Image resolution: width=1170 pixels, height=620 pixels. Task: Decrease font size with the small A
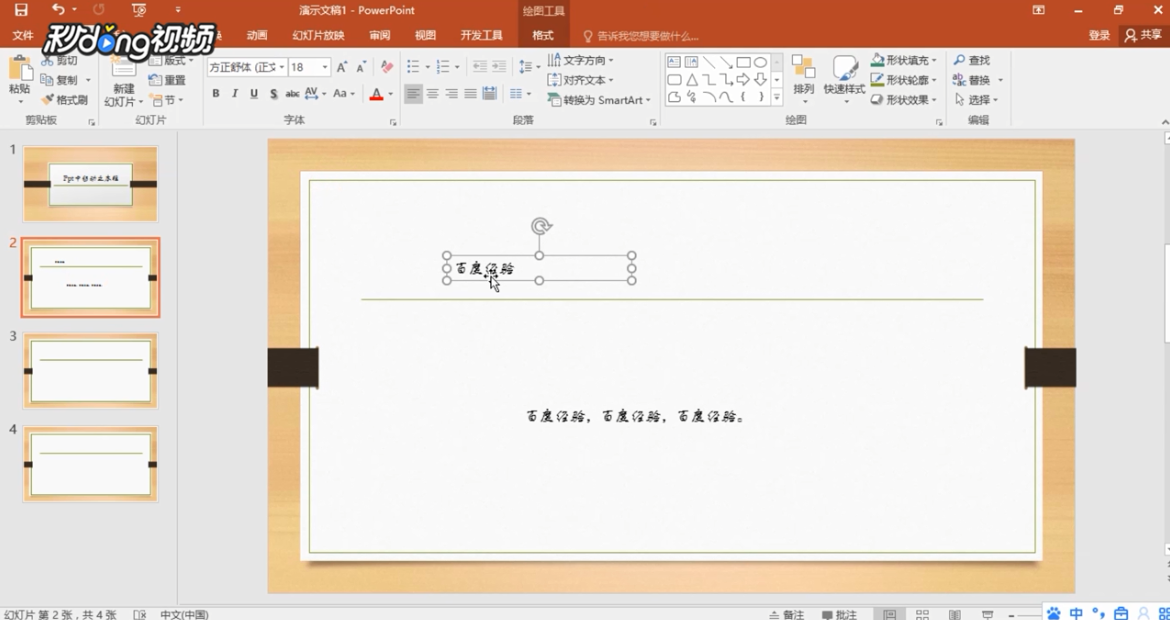coord(361,67)
